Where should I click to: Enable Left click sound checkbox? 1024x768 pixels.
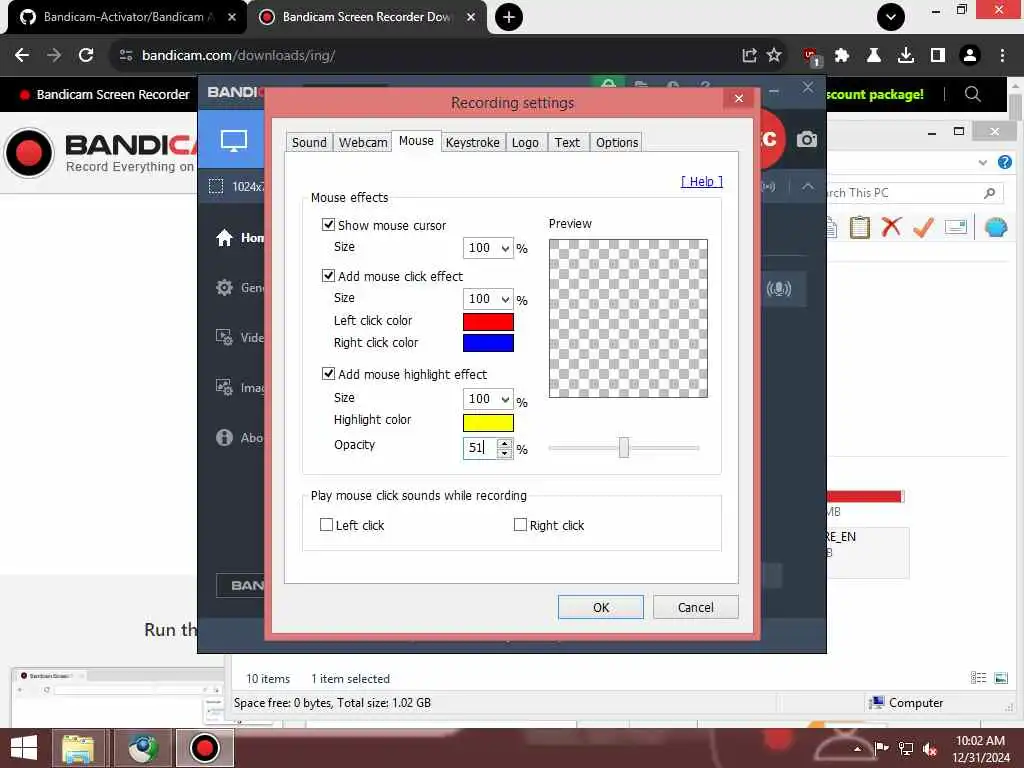point(327,524)
